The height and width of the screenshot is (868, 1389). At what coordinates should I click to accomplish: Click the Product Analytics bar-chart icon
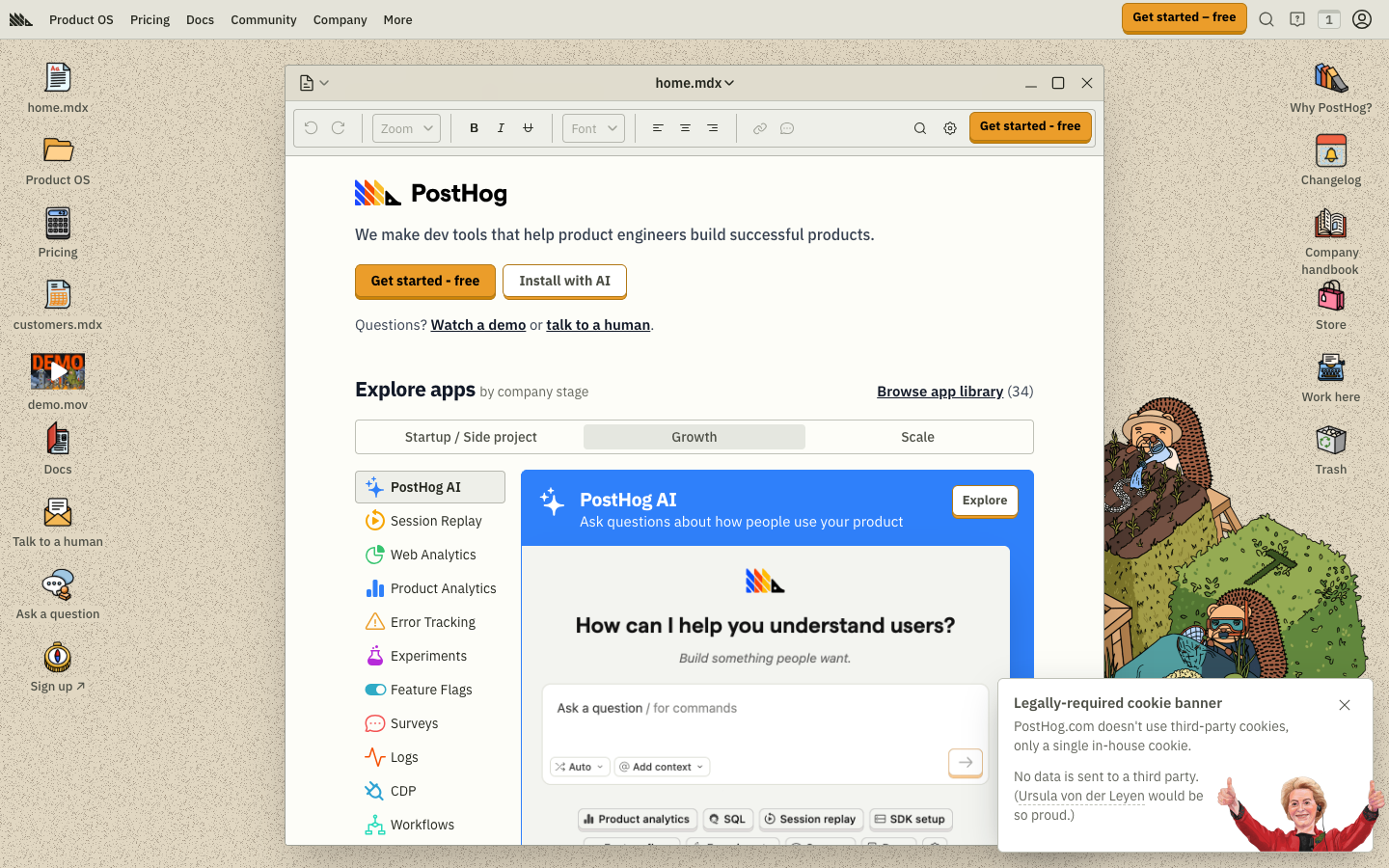point(375,588)
